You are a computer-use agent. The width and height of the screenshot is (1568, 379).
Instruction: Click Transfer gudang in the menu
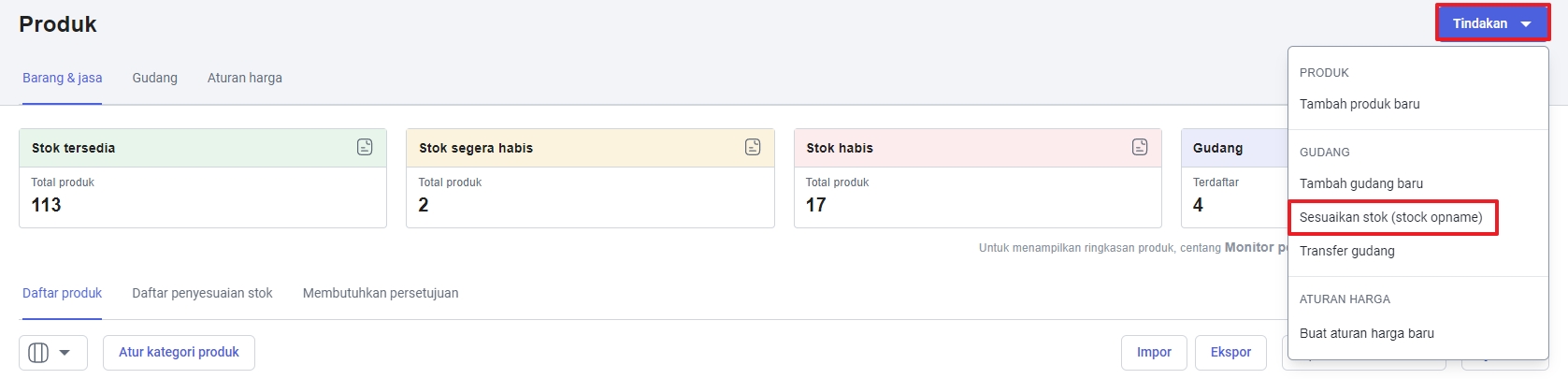pos(1347,251)
